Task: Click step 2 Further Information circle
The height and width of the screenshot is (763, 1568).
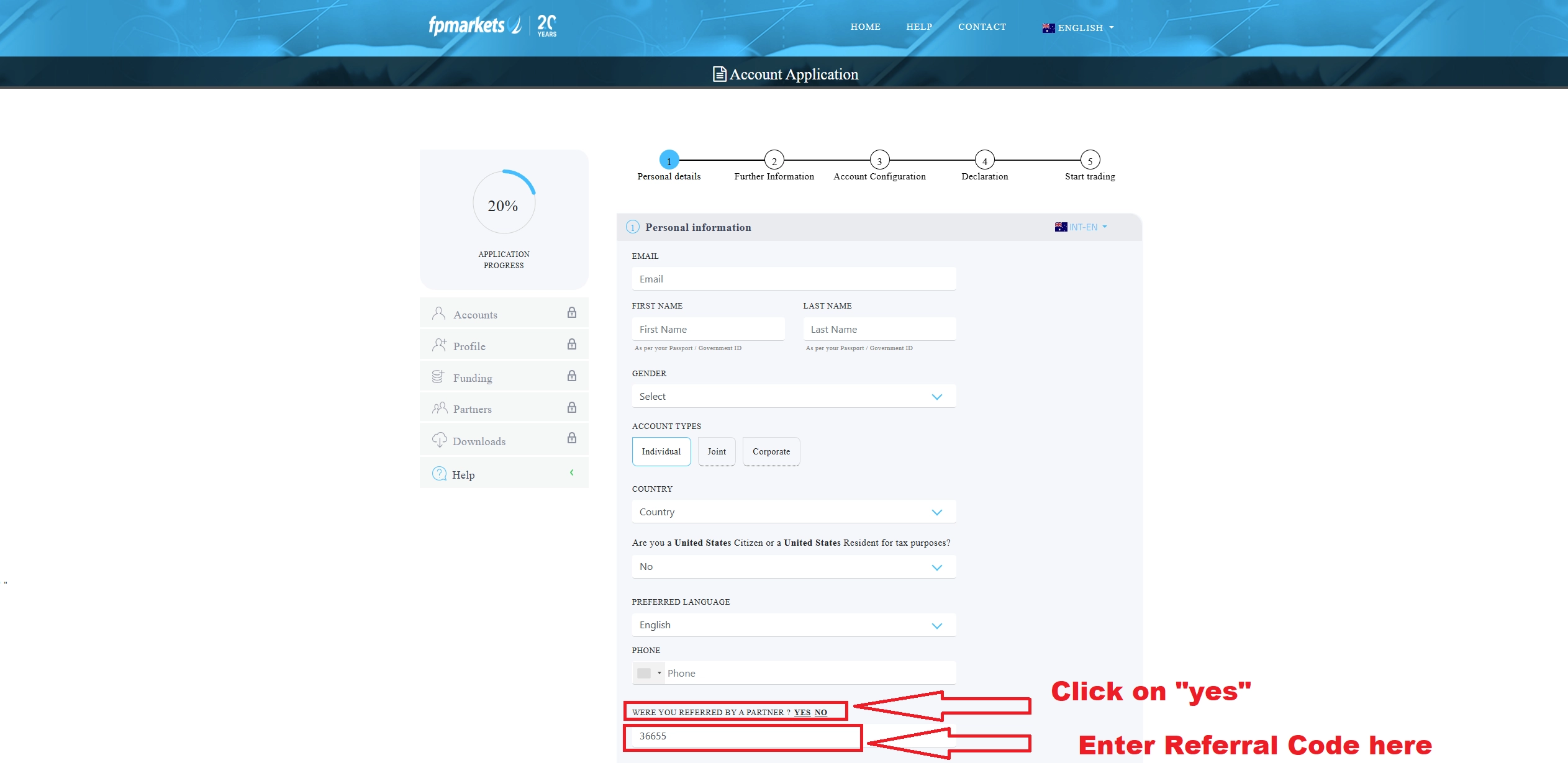Action: click(774, 160)
